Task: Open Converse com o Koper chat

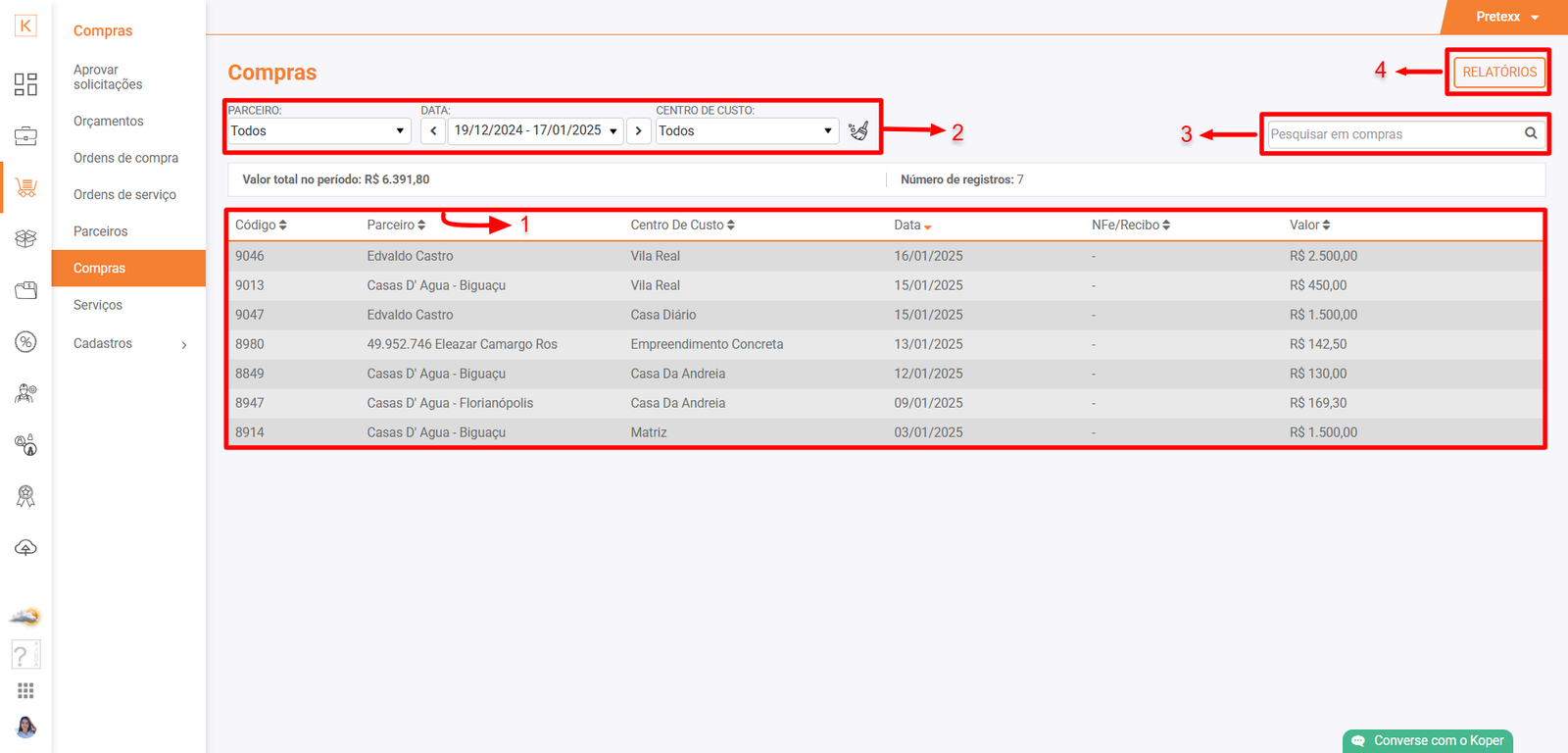Action: coord(1428,740)
